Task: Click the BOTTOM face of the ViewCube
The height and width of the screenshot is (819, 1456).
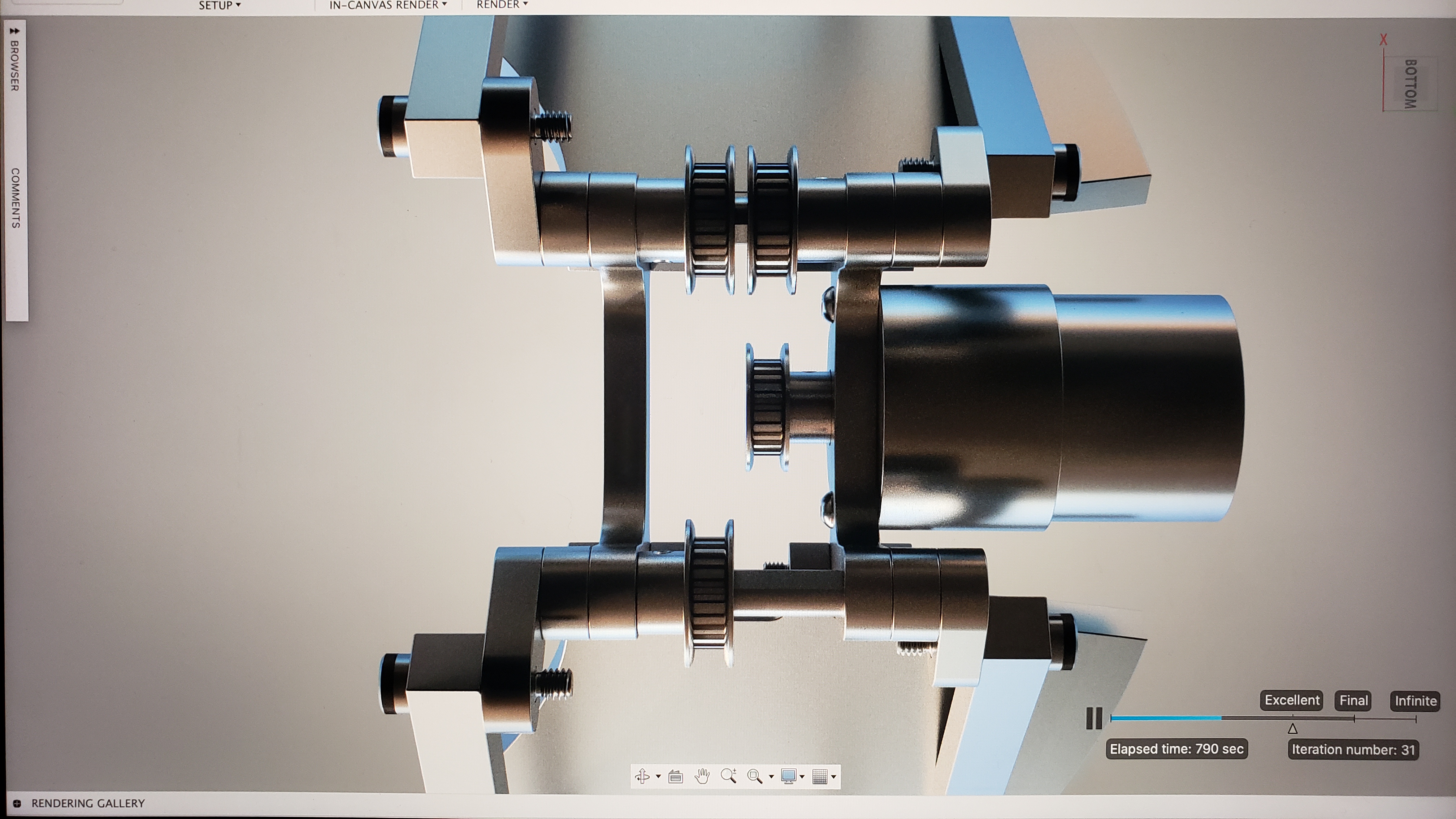Action: [x=1411, y=84]
